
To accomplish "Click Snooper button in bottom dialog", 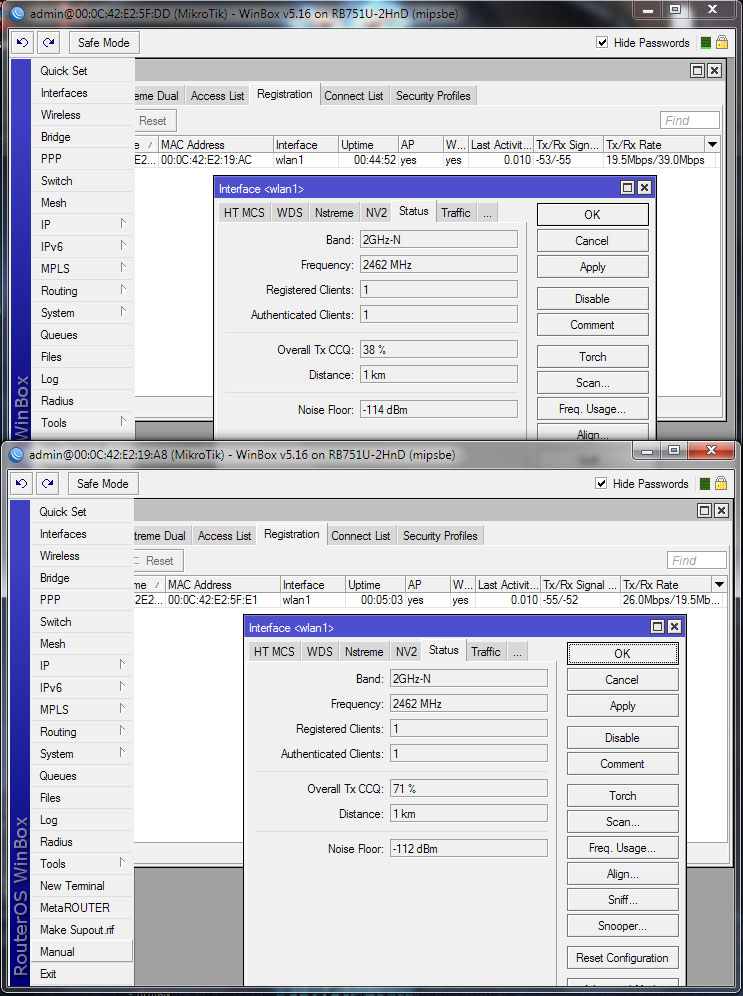I will point(622,926).
